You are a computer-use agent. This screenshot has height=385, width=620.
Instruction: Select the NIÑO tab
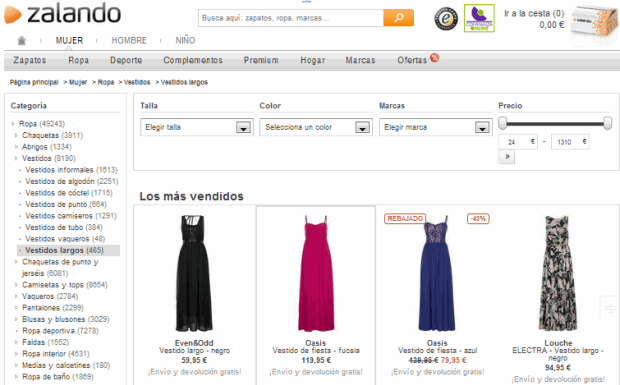coord(185,40)
